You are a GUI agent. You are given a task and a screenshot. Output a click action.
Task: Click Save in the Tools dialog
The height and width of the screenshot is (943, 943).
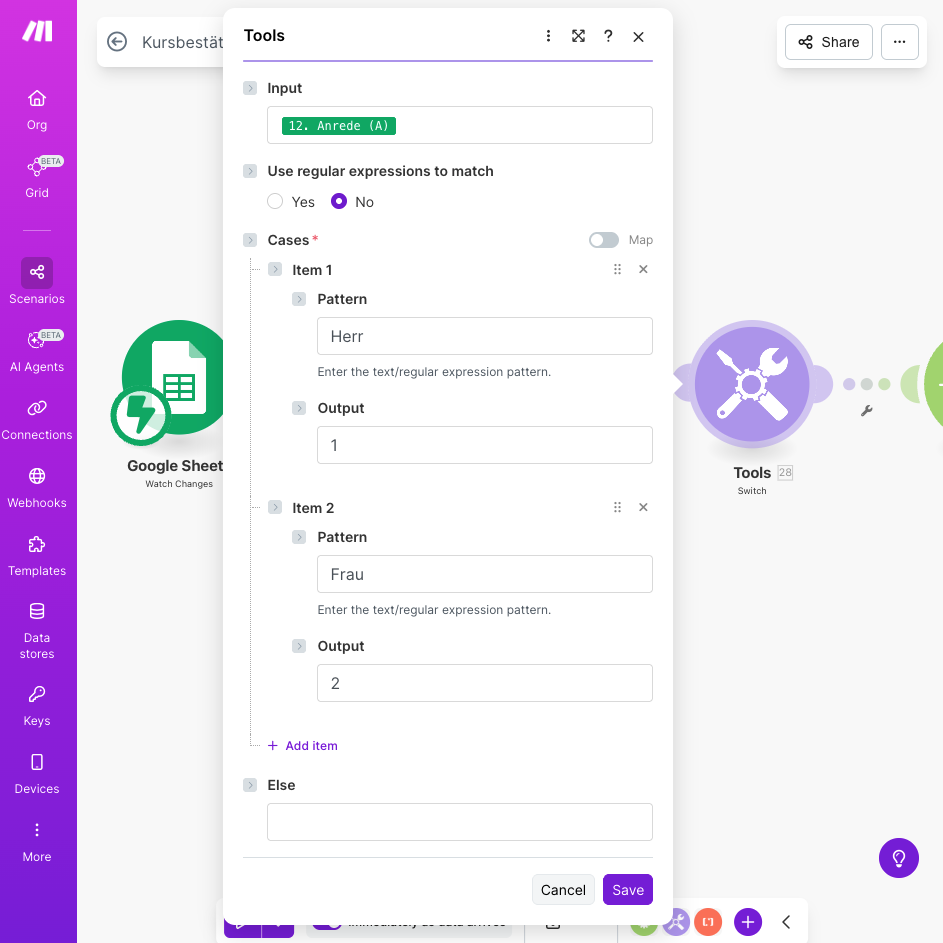coord(627,889)
